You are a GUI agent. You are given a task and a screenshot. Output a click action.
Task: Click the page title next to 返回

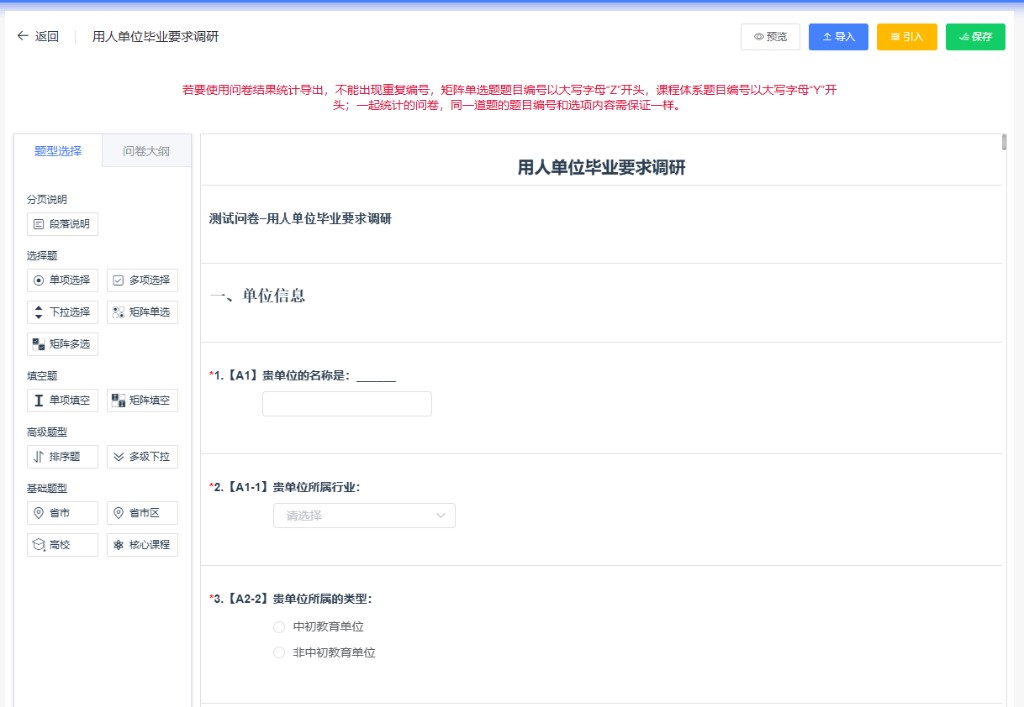(155, 37)
